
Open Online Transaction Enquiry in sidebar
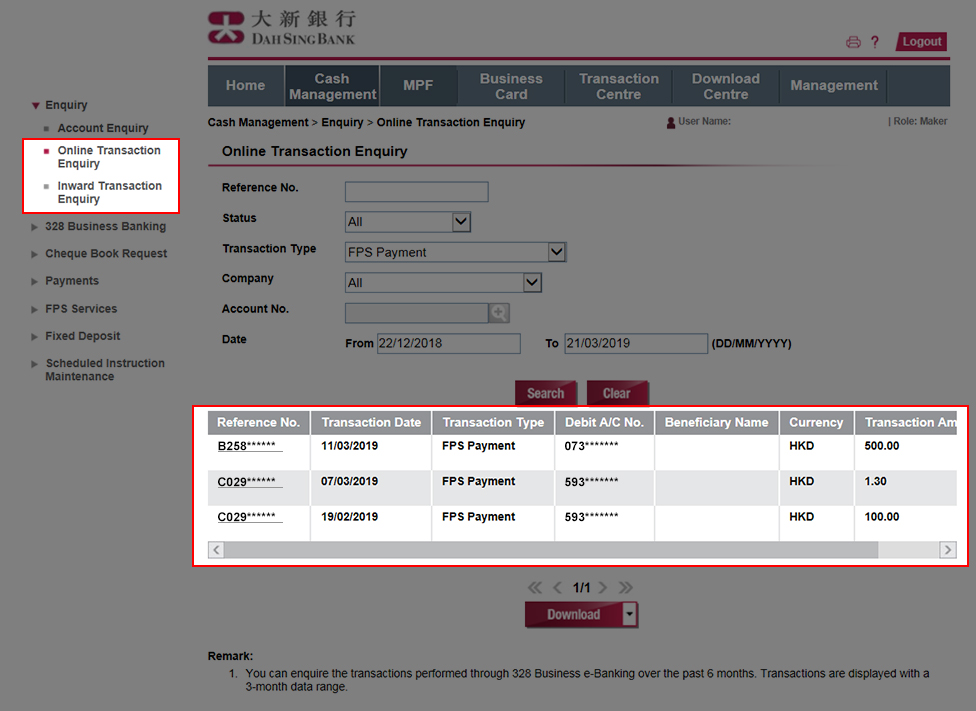tap(109, 157)
